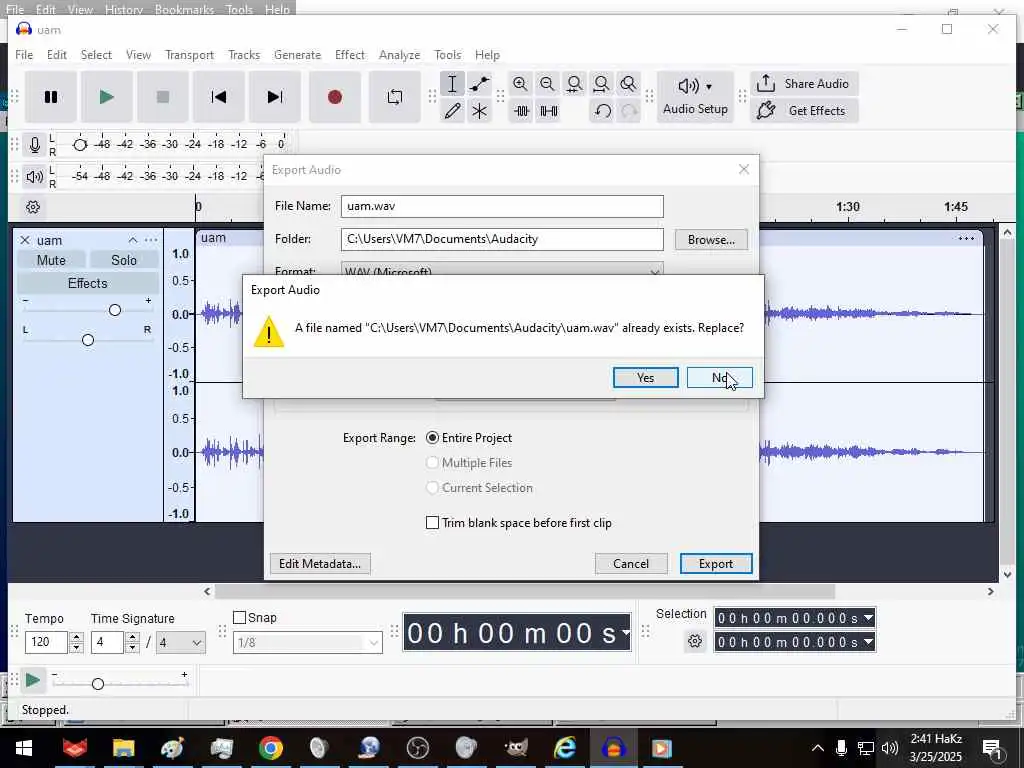Viewport: 1024px width, 768px height.
Task: Open the Transport menu
Action: coord(189,55)
